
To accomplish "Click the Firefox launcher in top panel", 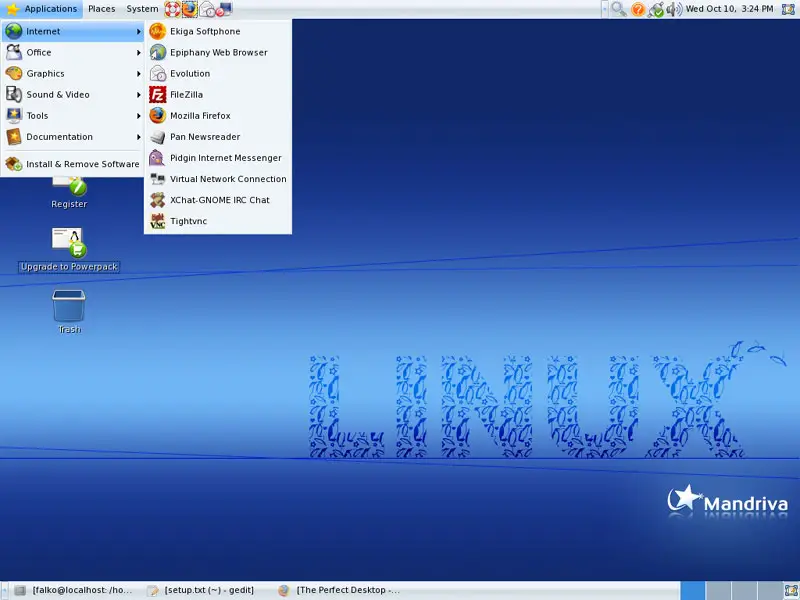I will pos(190,9).
